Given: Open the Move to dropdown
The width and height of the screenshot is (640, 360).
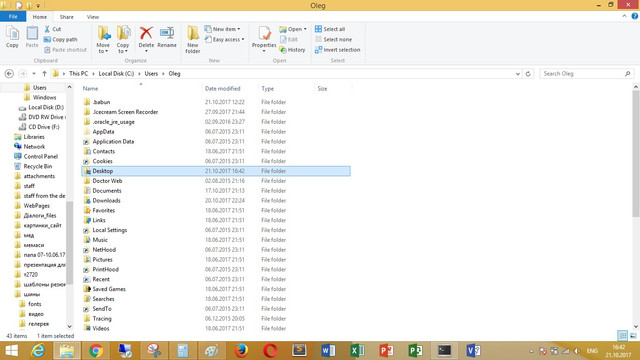Looking at the screenshot, I should [103, 39].
